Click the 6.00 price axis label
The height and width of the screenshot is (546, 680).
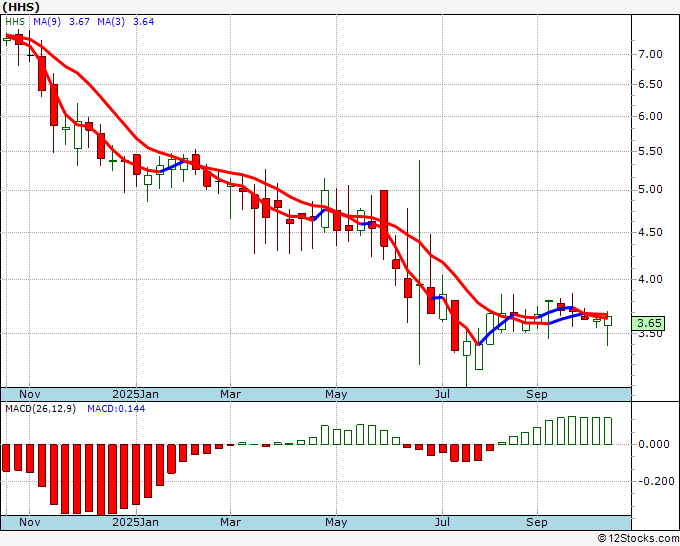pyautogui.click(x=650, y=116)
